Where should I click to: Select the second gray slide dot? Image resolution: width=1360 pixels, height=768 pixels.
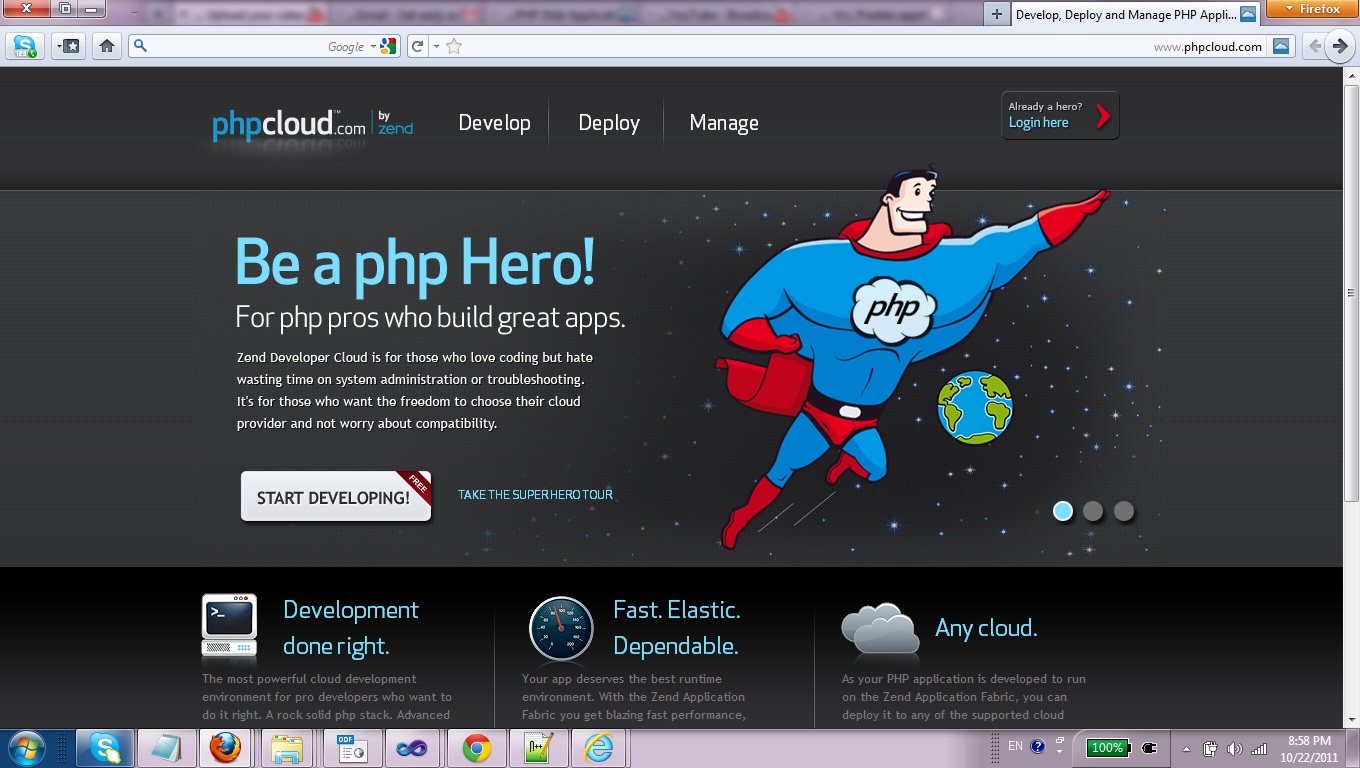coord(1093,511)
